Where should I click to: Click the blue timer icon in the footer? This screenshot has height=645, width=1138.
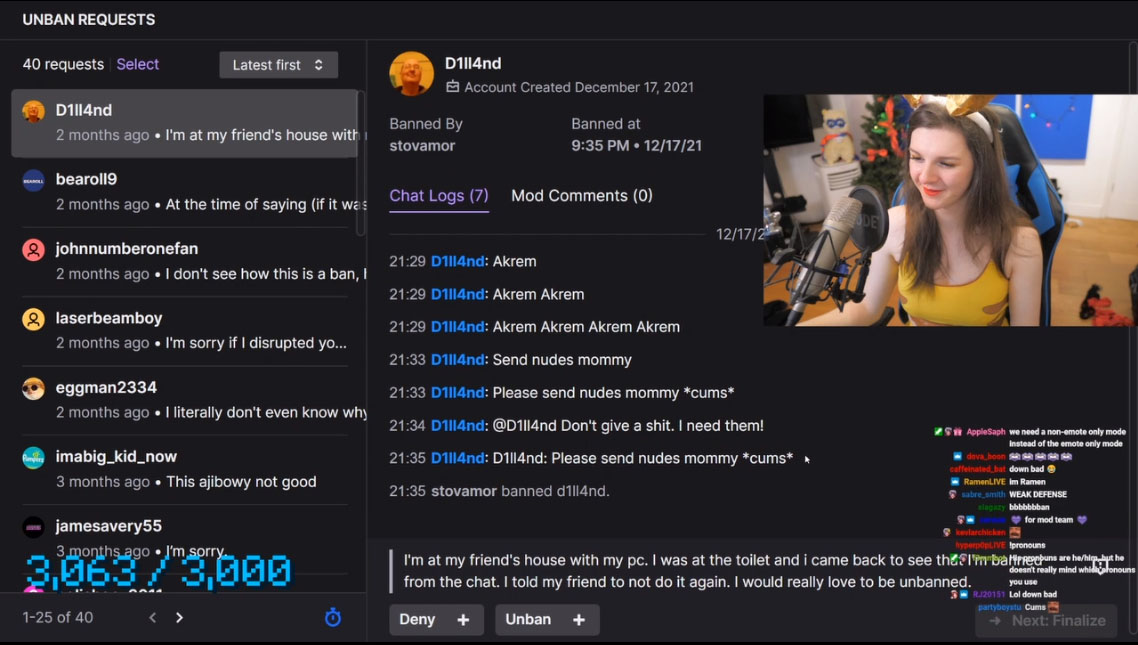click(332, 617)
